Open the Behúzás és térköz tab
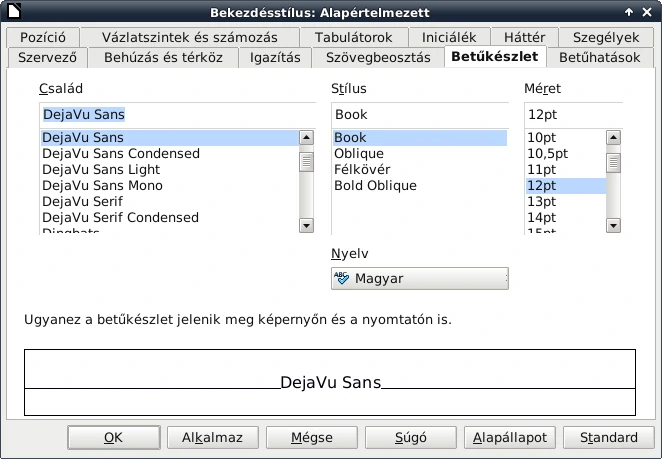 click(163, 57)
